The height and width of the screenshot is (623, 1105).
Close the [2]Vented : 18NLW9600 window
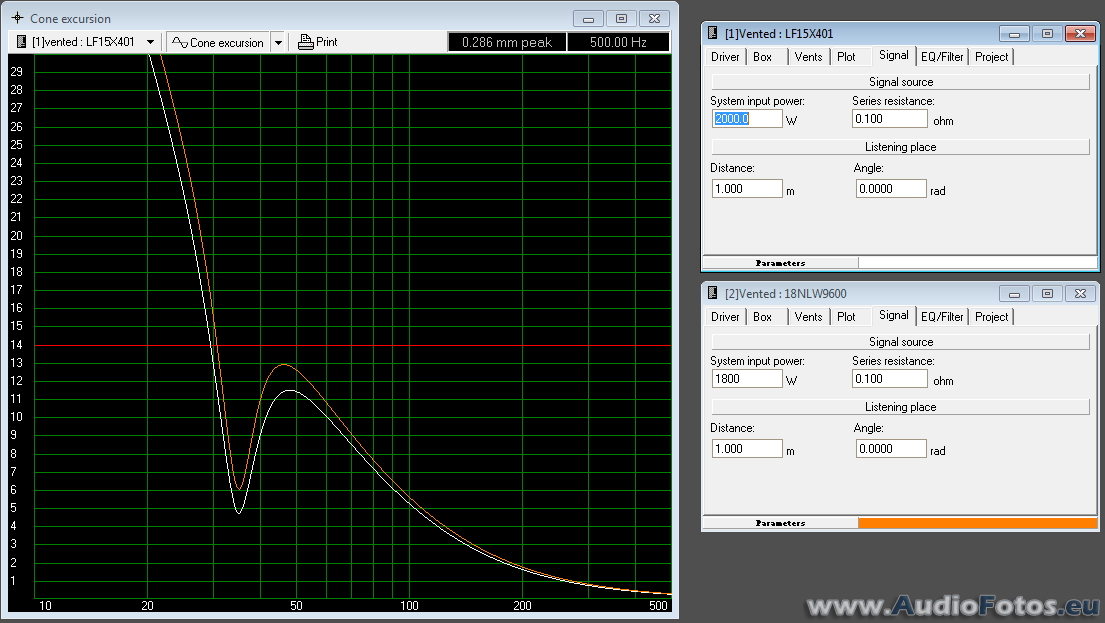(x=1080, y=294)
